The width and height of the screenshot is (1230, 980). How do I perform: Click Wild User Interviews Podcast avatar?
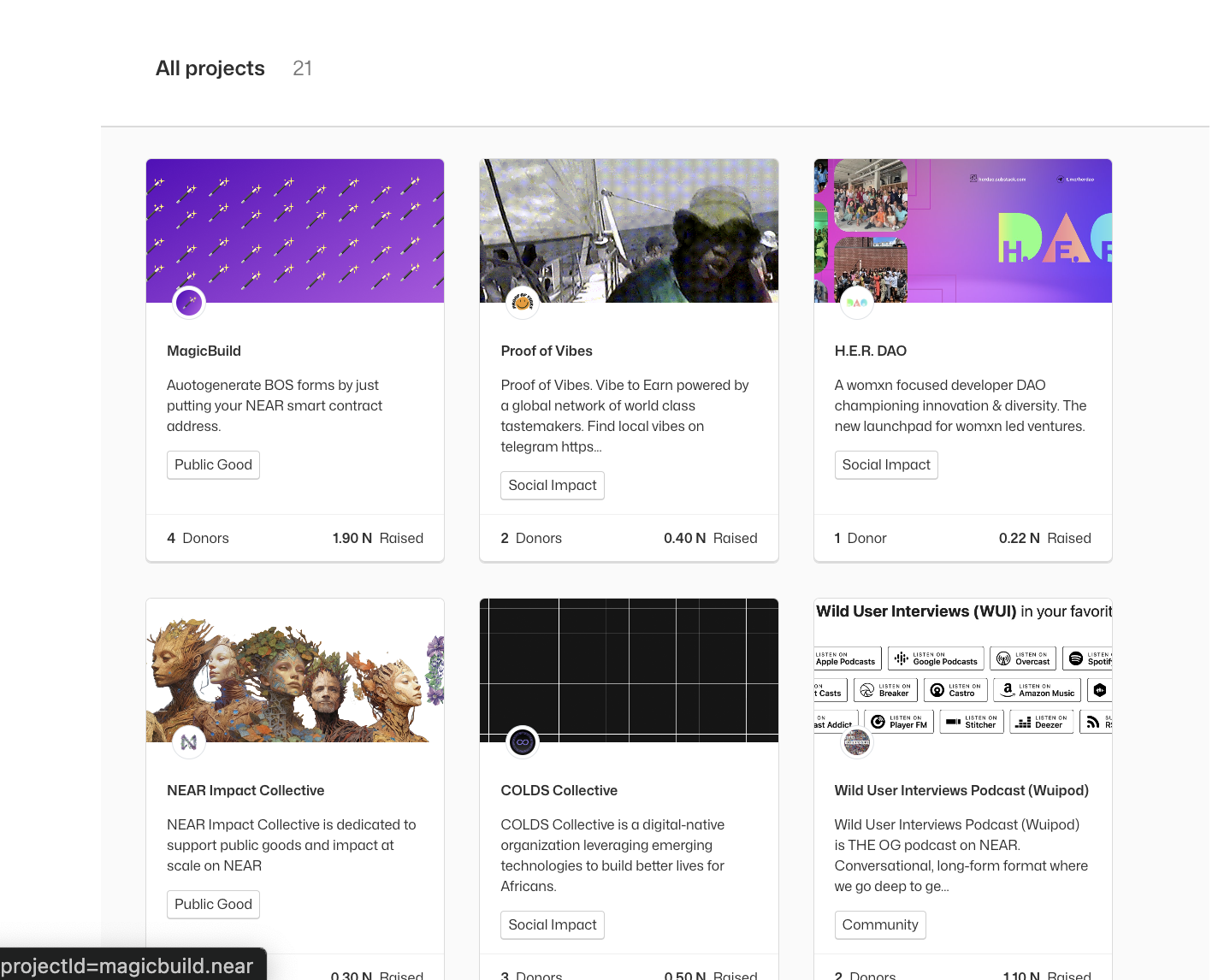856,742
